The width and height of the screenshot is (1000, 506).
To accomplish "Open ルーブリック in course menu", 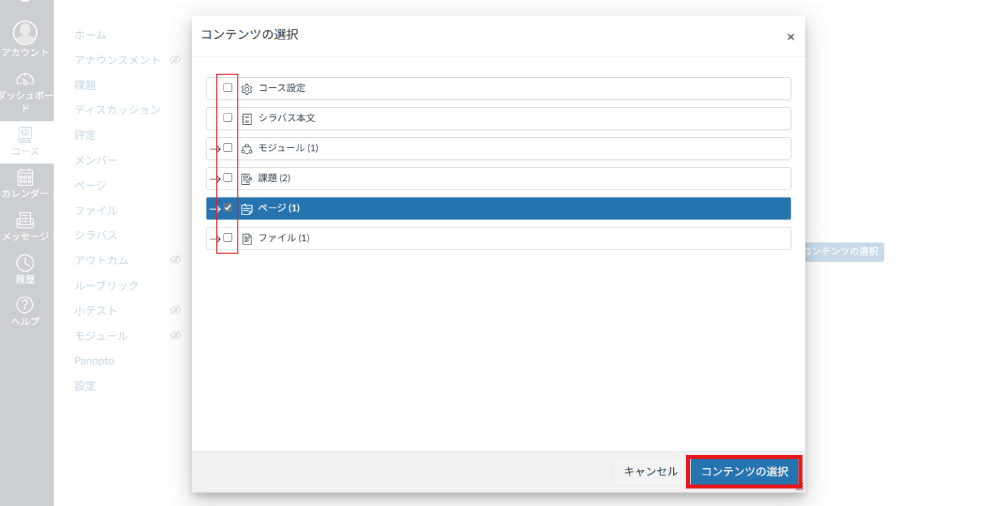I will click(x=107, y=285).
